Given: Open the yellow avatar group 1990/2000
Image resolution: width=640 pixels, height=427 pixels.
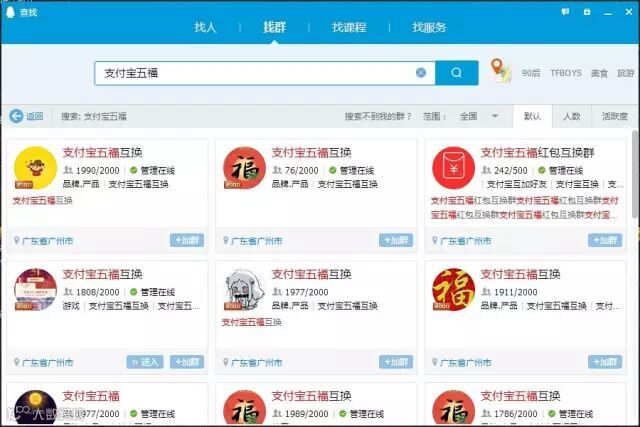Looking at the screenshot, I should [36, 167].
